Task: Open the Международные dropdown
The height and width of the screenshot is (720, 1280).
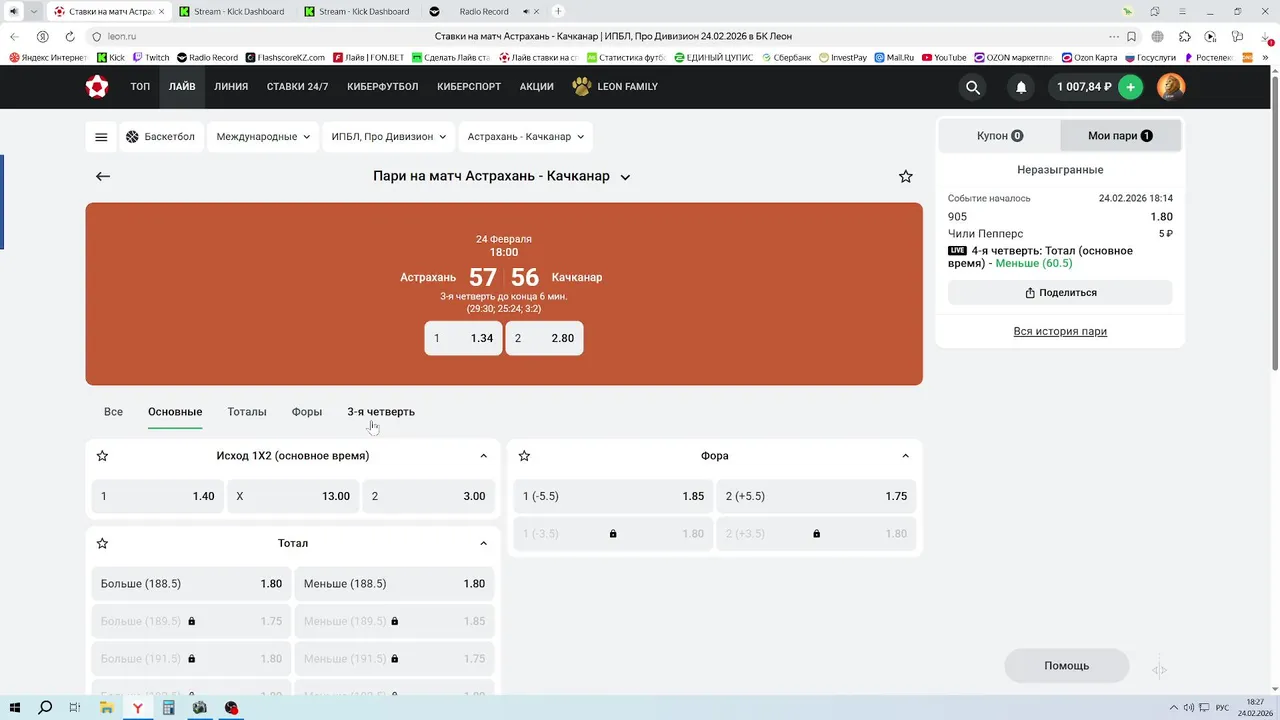Action: [263, 137]
